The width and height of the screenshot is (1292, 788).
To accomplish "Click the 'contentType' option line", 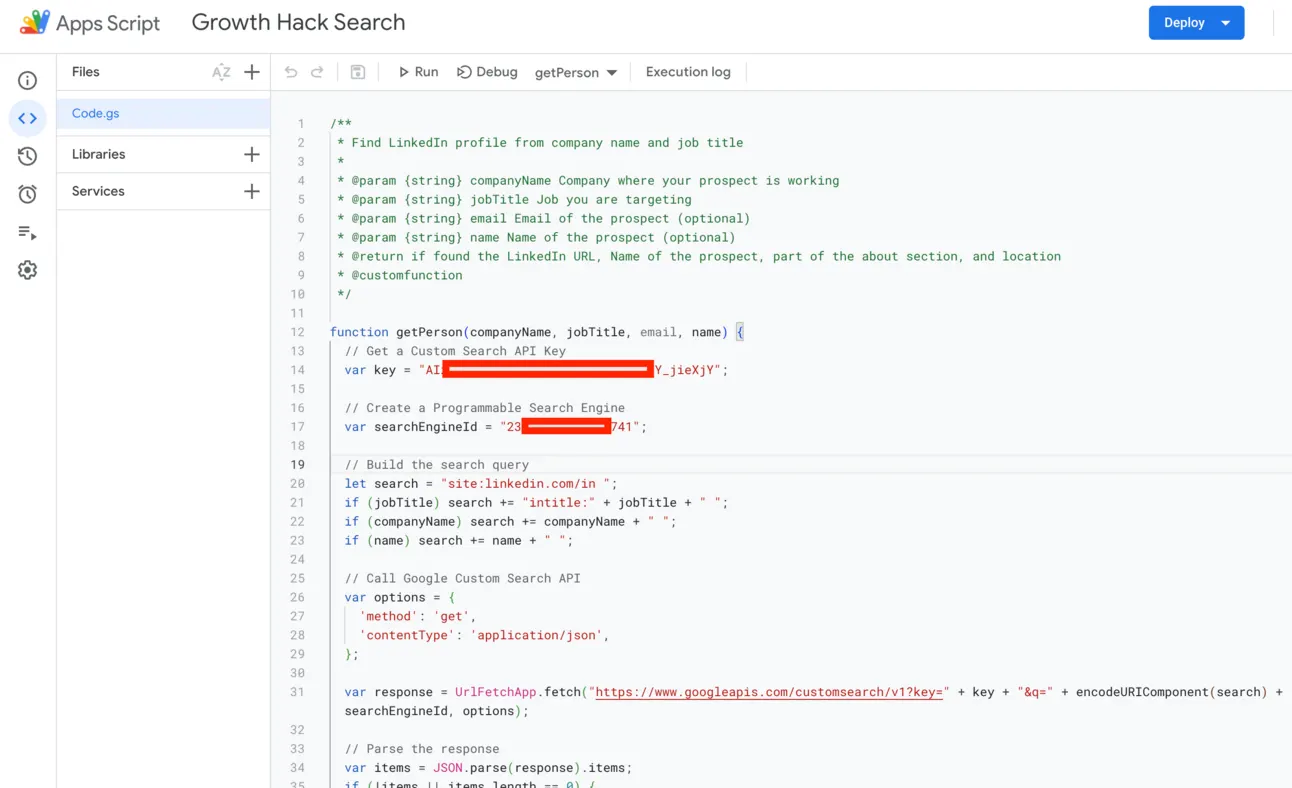I will (484, 635).
